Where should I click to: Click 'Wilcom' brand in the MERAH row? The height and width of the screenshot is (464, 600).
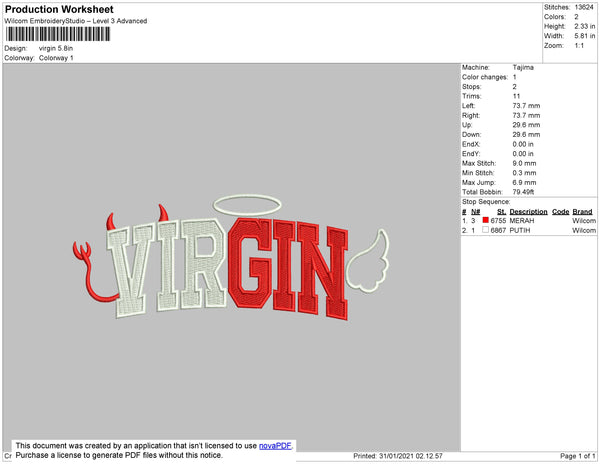[584, 221]
